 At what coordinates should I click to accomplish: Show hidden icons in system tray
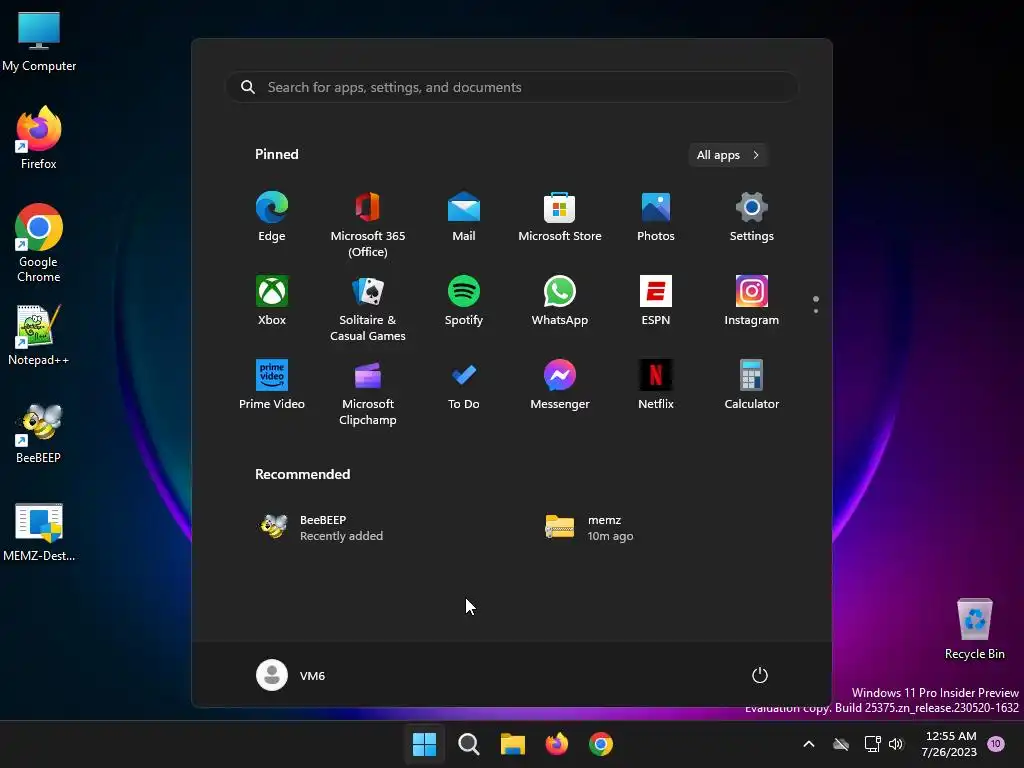coord(808,744)
